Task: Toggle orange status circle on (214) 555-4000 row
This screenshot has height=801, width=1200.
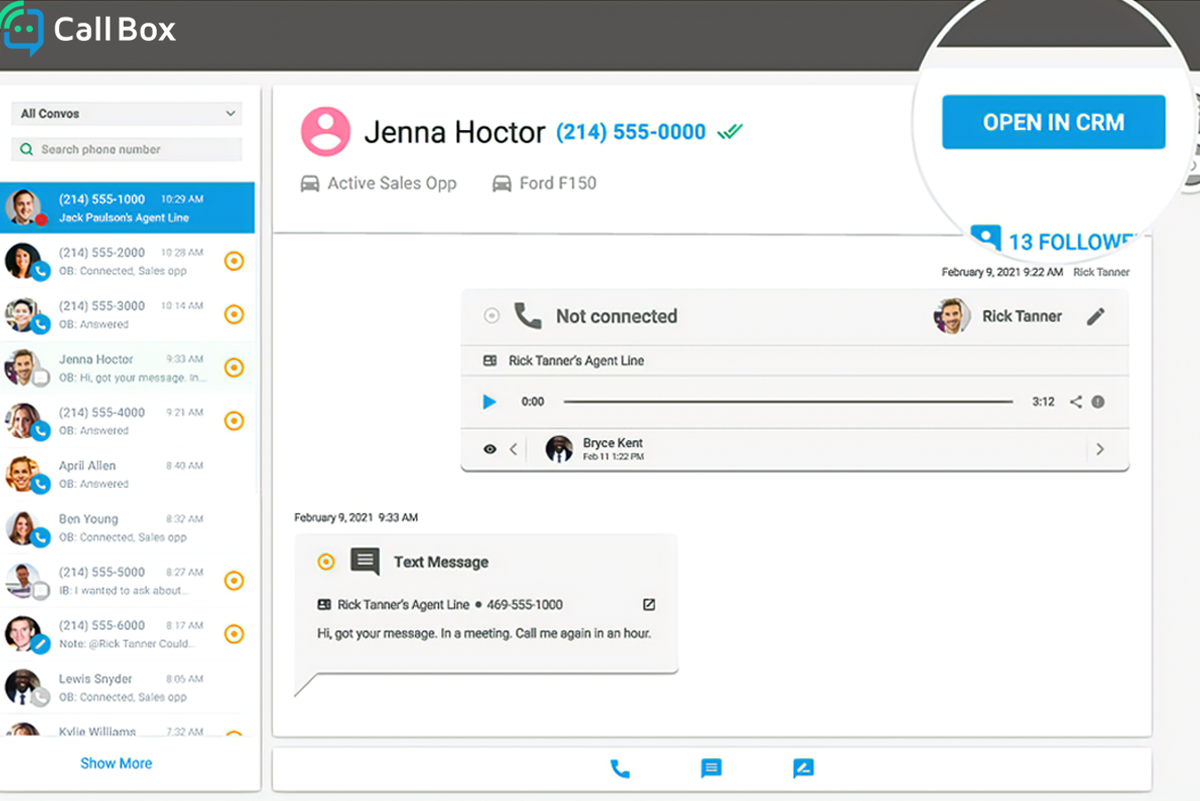Action: pyautogui.click(x=233, y=421)
